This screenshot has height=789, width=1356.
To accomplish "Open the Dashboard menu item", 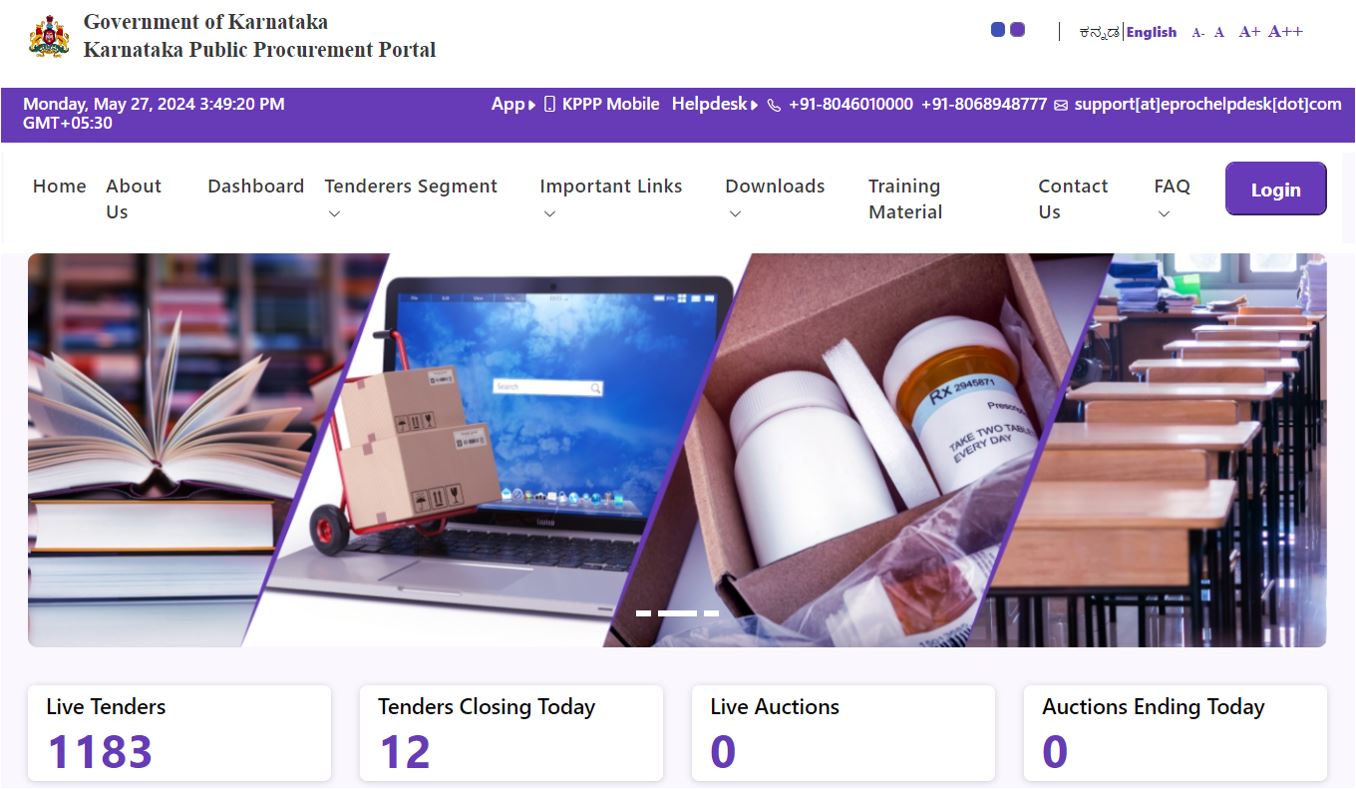I will click(256, 186).
